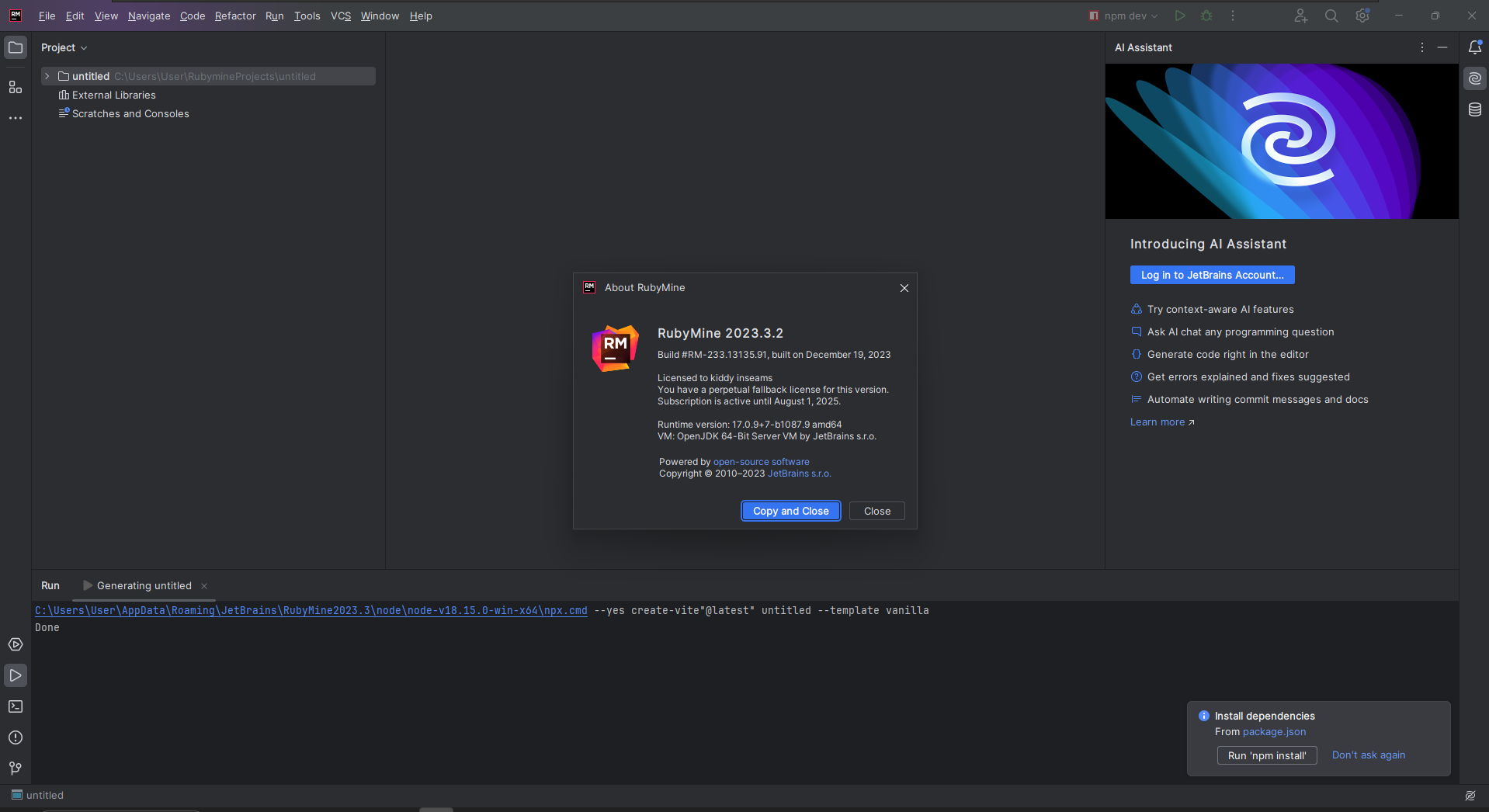Open the Services tool window icon
This screenshot has width=1489, height=812.
coord(16,644)
